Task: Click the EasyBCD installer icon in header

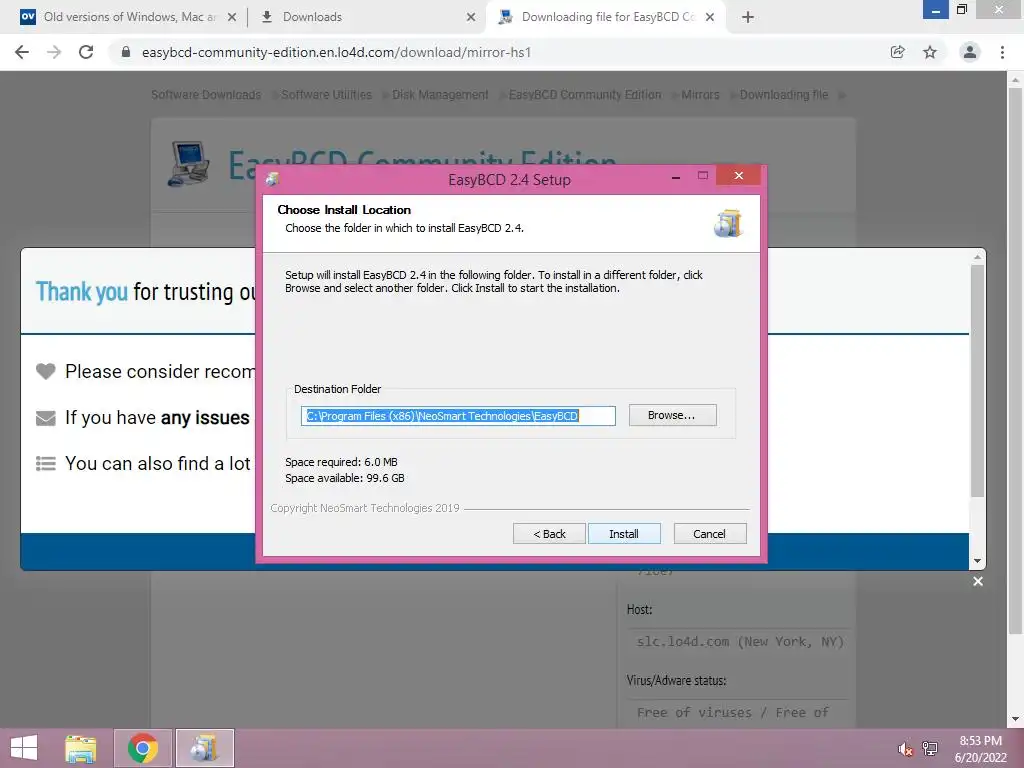Action: [728, 223]
